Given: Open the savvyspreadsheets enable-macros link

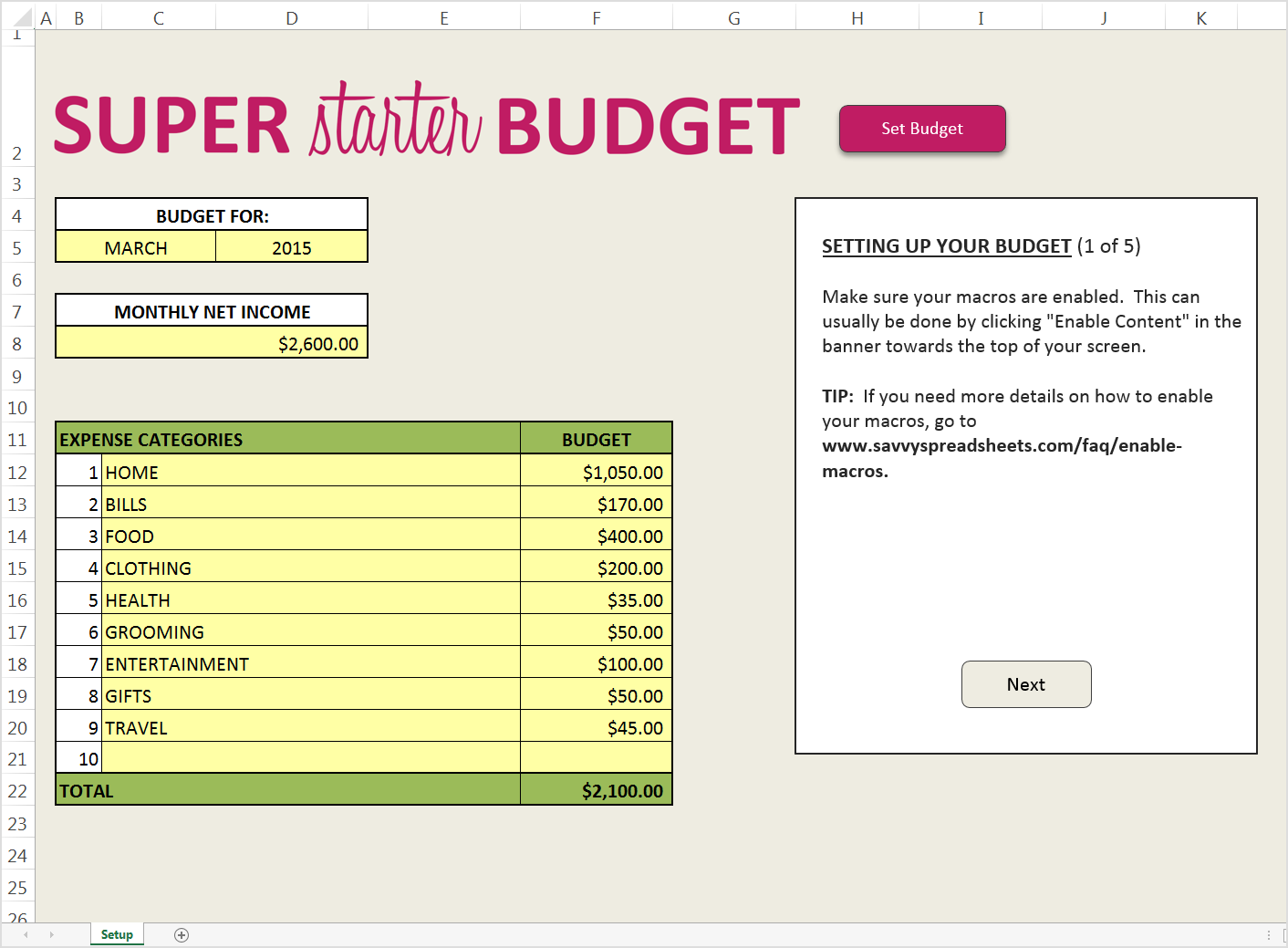Looking at the screenshot, I should point(1002,445).
